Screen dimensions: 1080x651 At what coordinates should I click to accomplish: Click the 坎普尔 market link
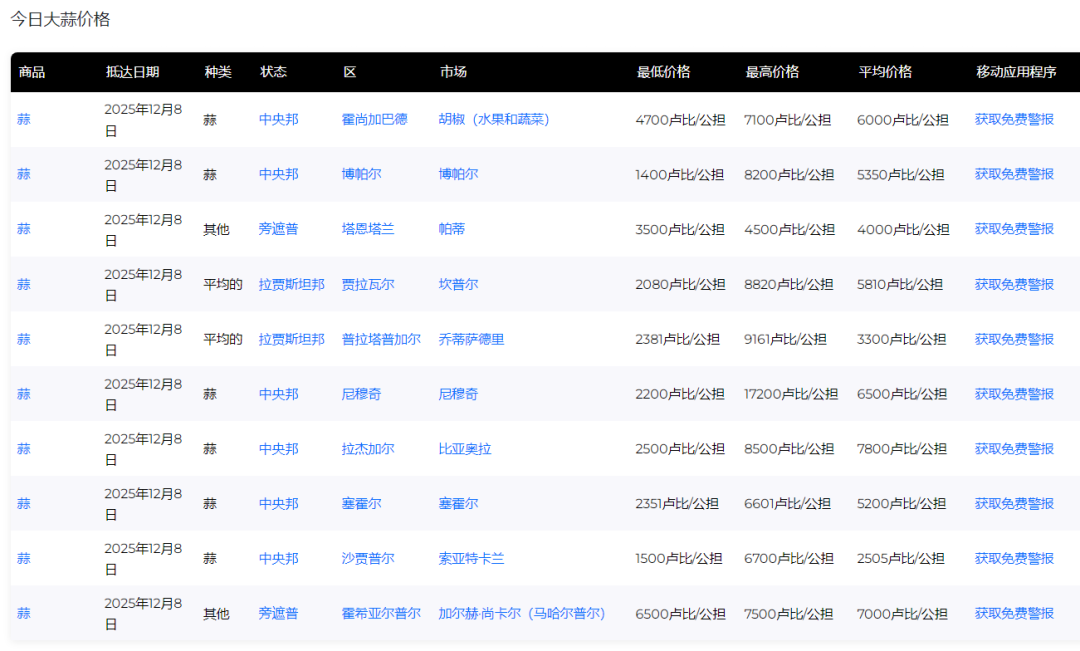point(458,285)
